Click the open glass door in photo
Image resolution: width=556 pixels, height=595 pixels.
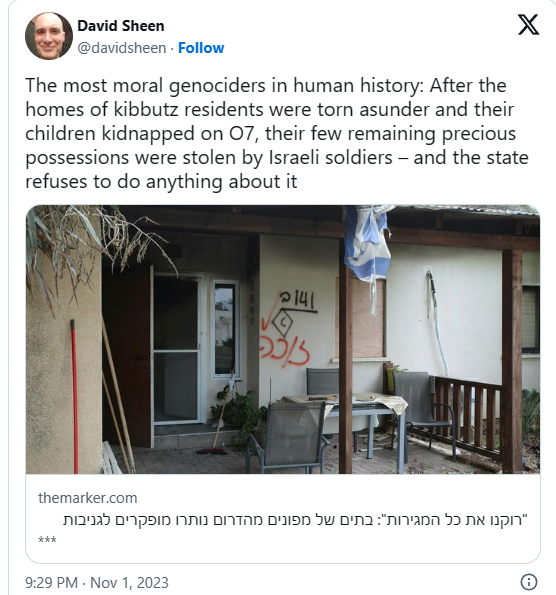176,349
